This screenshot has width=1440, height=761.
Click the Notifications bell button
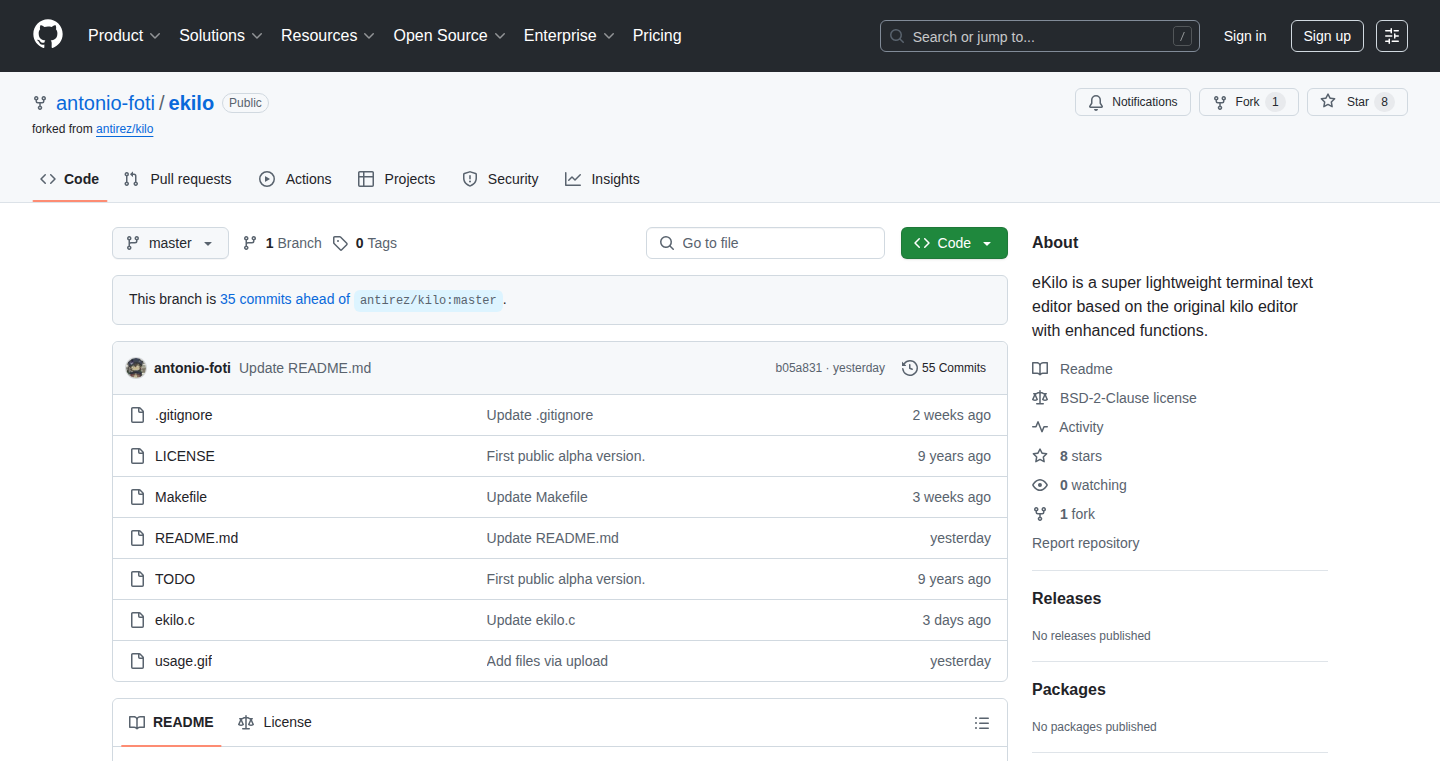pos(1133,102)
